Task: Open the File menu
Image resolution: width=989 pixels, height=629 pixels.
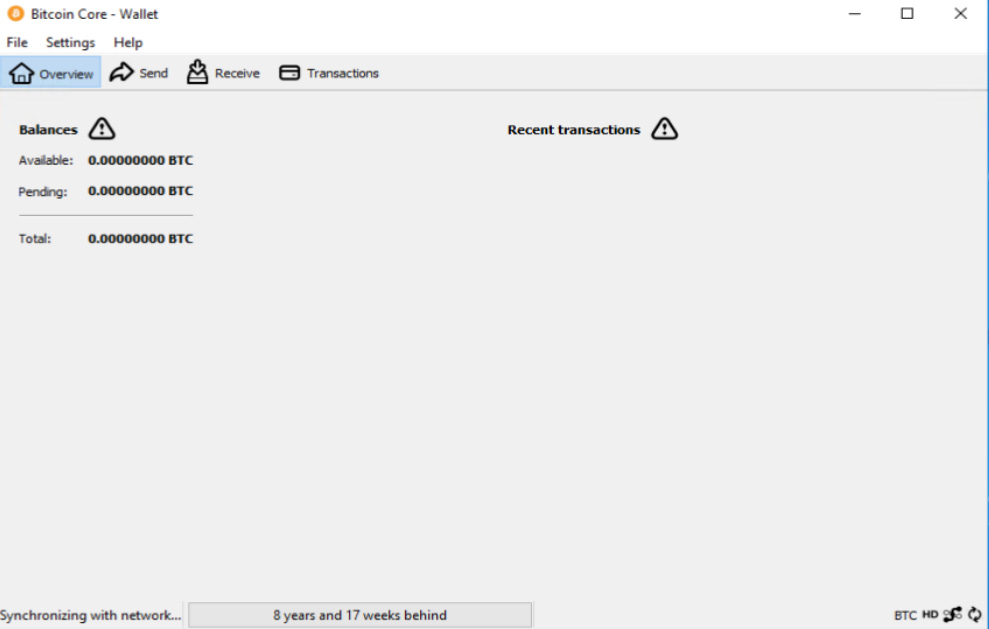Action: pyautogui.click(x=16, y=42)
